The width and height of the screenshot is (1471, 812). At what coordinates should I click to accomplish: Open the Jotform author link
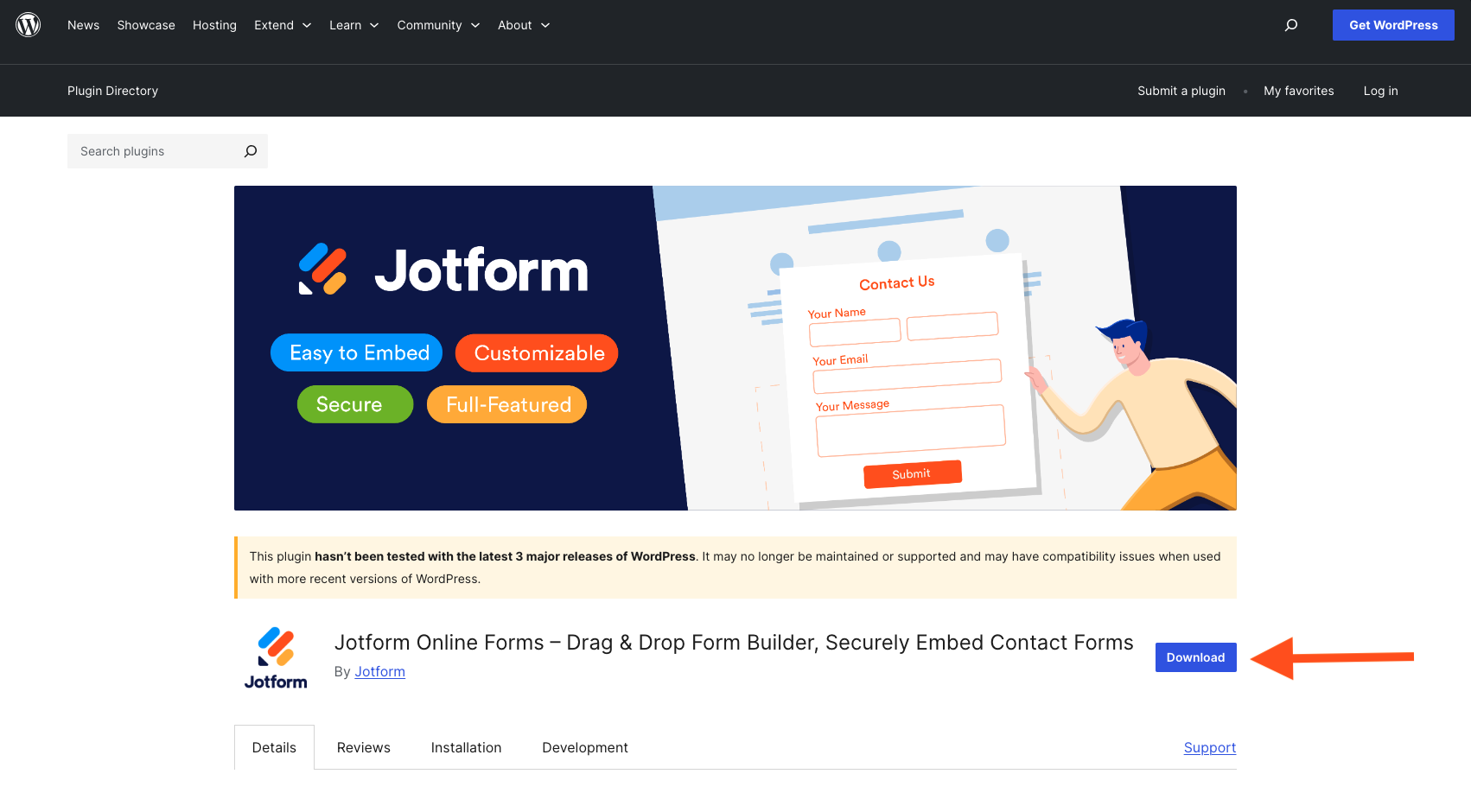click(x=379, y=671)
